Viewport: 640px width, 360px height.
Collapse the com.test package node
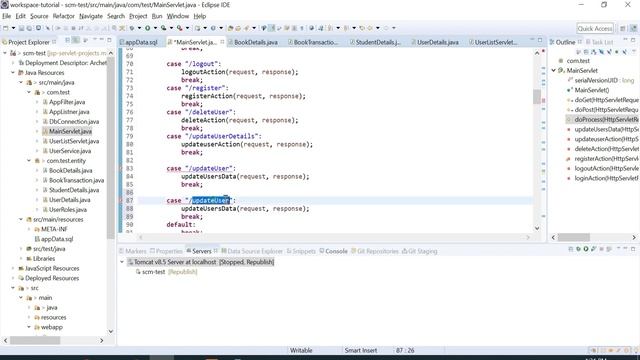(x=29, y=92)
